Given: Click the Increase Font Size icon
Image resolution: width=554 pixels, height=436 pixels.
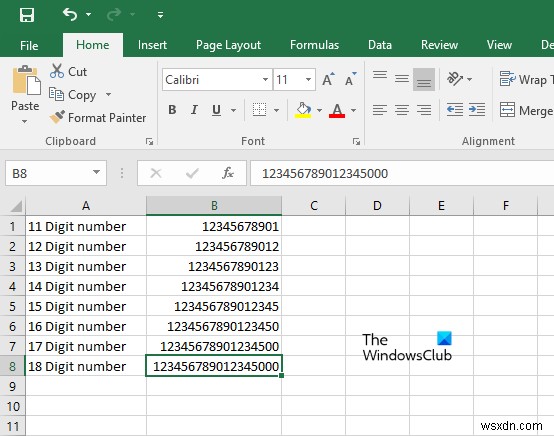Looking at the screenshot, I should tap(328, 79).
